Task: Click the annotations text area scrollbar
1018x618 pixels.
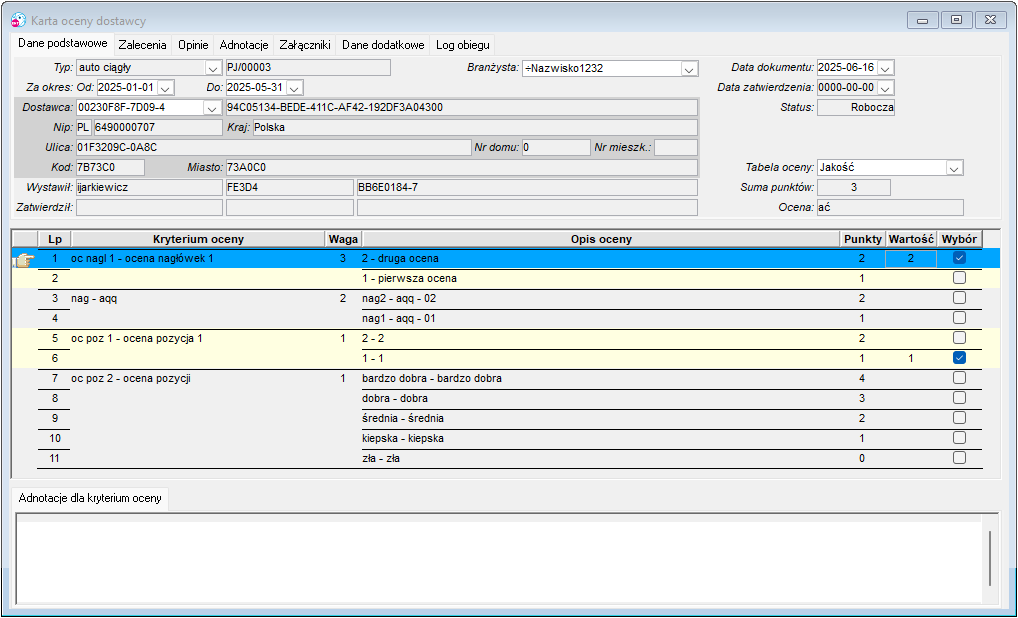Action: 991,558
